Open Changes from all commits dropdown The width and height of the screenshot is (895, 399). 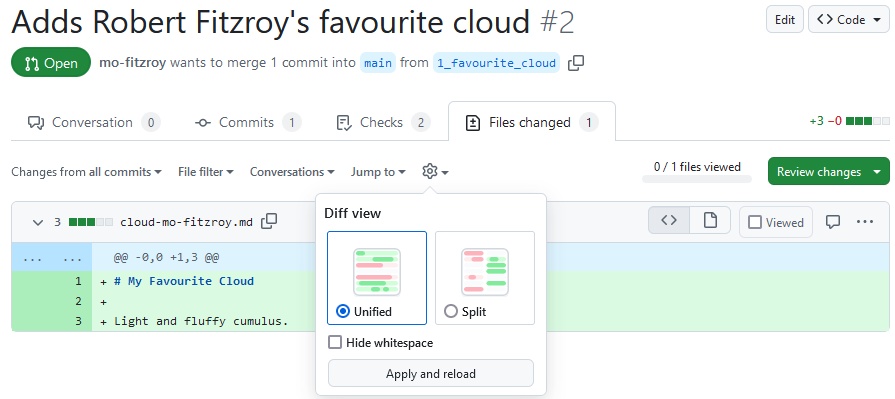point(86,171)
